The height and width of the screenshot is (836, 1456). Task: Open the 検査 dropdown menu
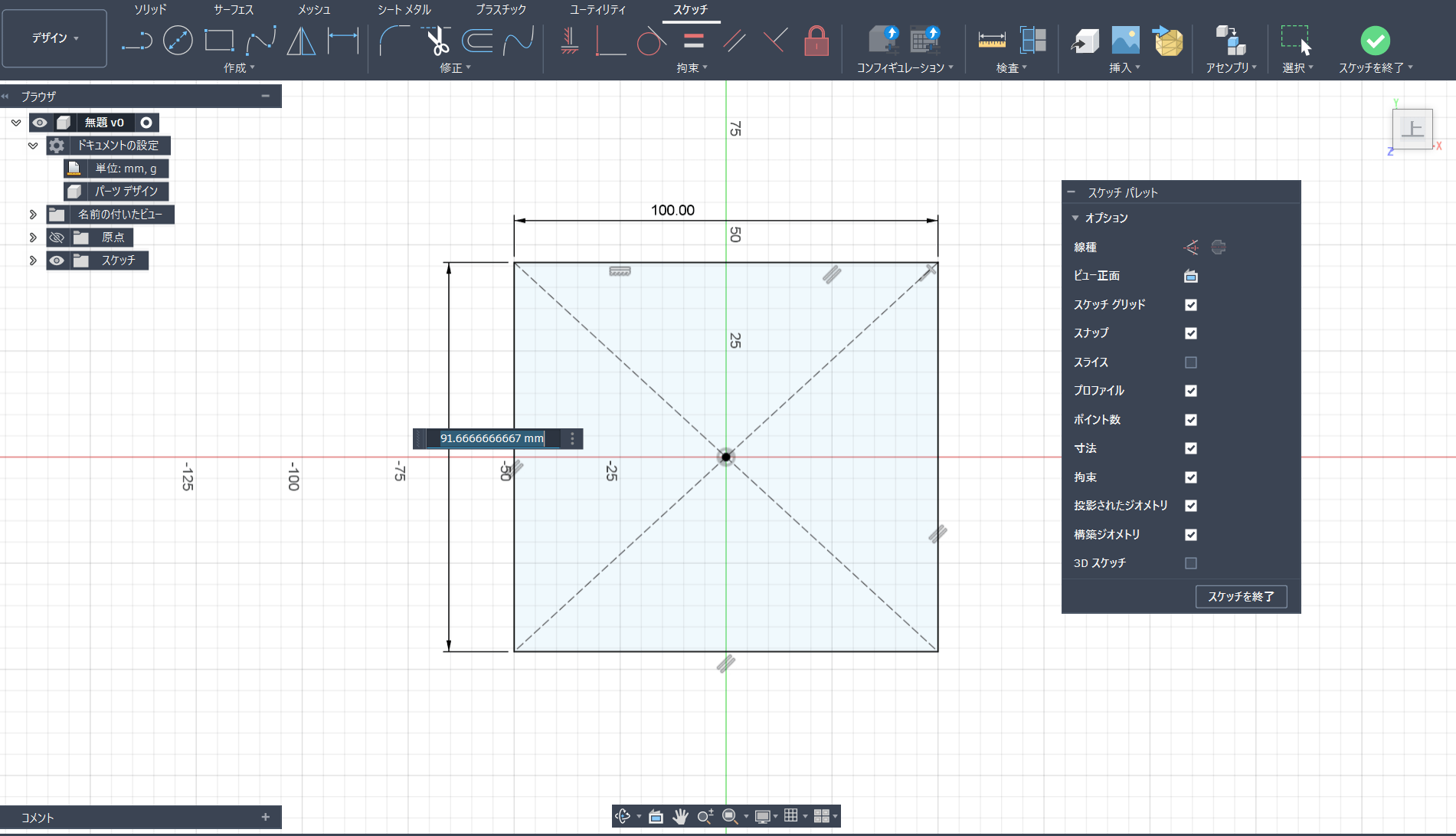(1011, 68)
